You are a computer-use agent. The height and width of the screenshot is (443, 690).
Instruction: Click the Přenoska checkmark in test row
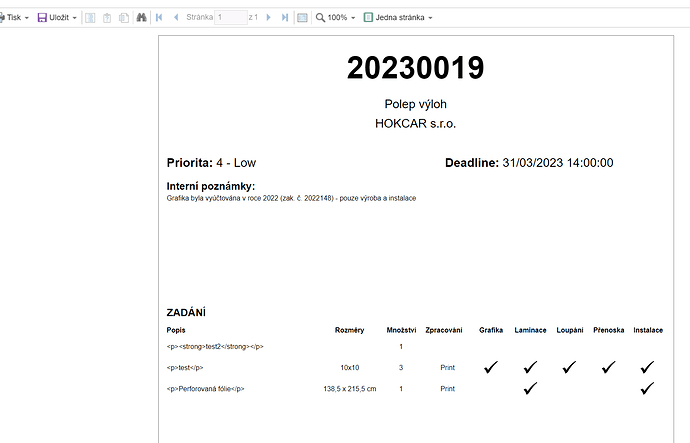tap(609, 367)
